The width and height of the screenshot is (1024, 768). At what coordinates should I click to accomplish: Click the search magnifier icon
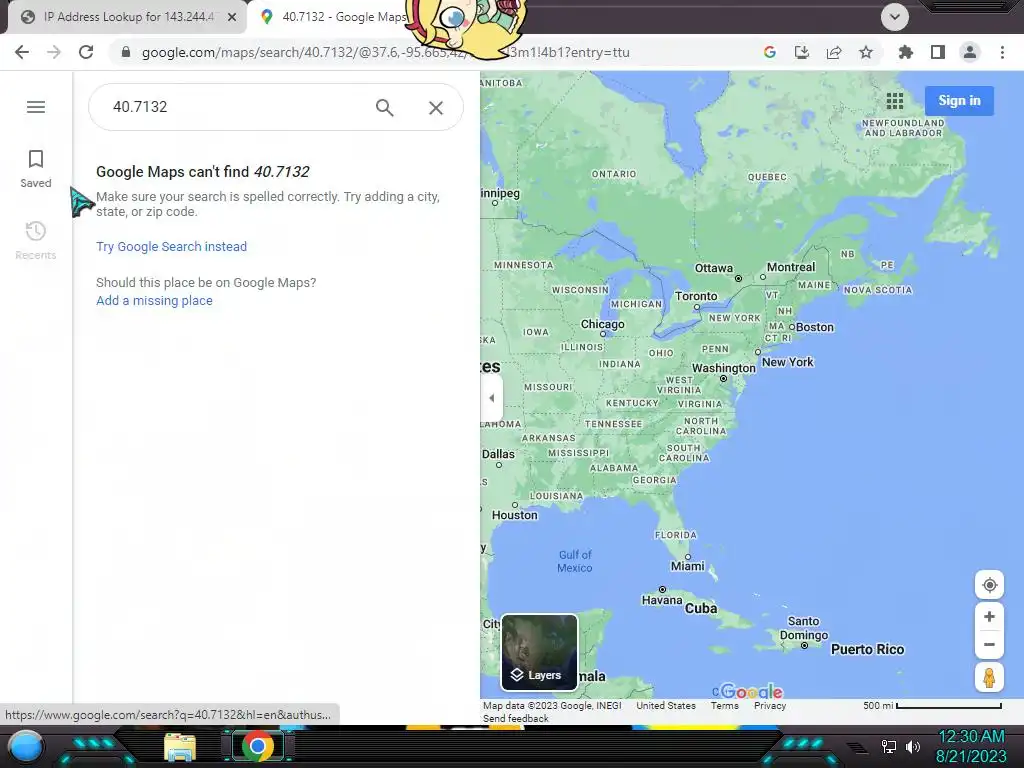click(385, 107)
